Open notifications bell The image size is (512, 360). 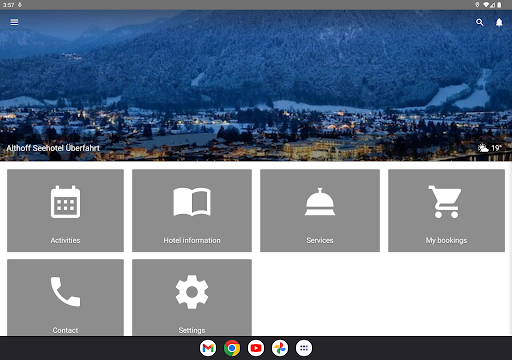tap(499, 22)
